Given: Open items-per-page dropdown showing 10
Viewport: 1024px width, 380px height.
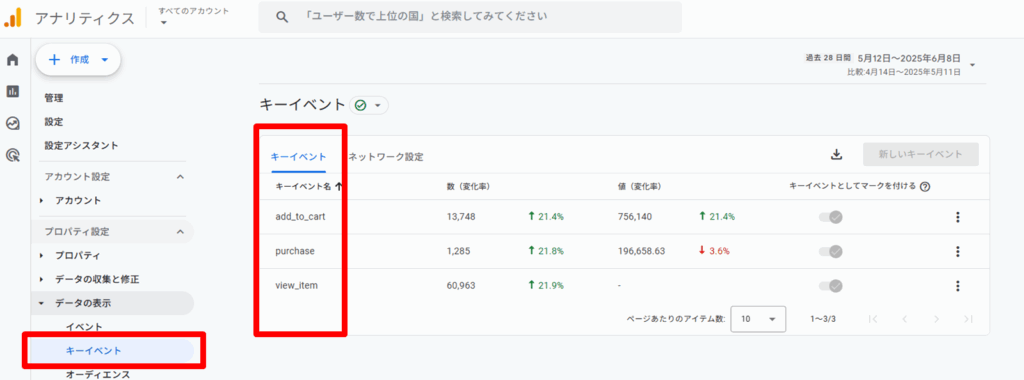Looking at the screenshot, I should [x=758, y=319].
